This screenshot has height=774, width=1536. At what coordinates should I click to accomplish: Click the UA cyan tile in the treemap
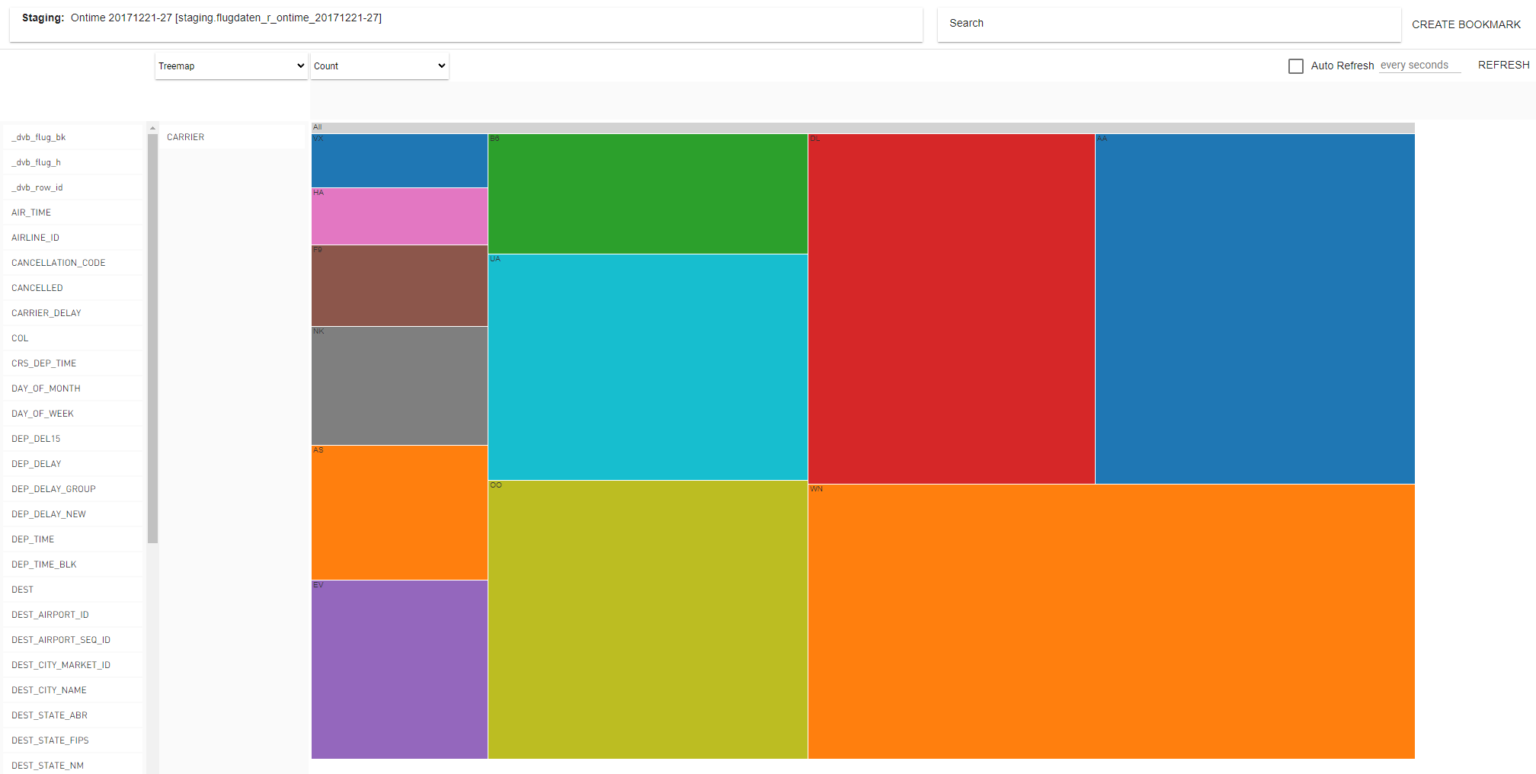tap(645, 365)
